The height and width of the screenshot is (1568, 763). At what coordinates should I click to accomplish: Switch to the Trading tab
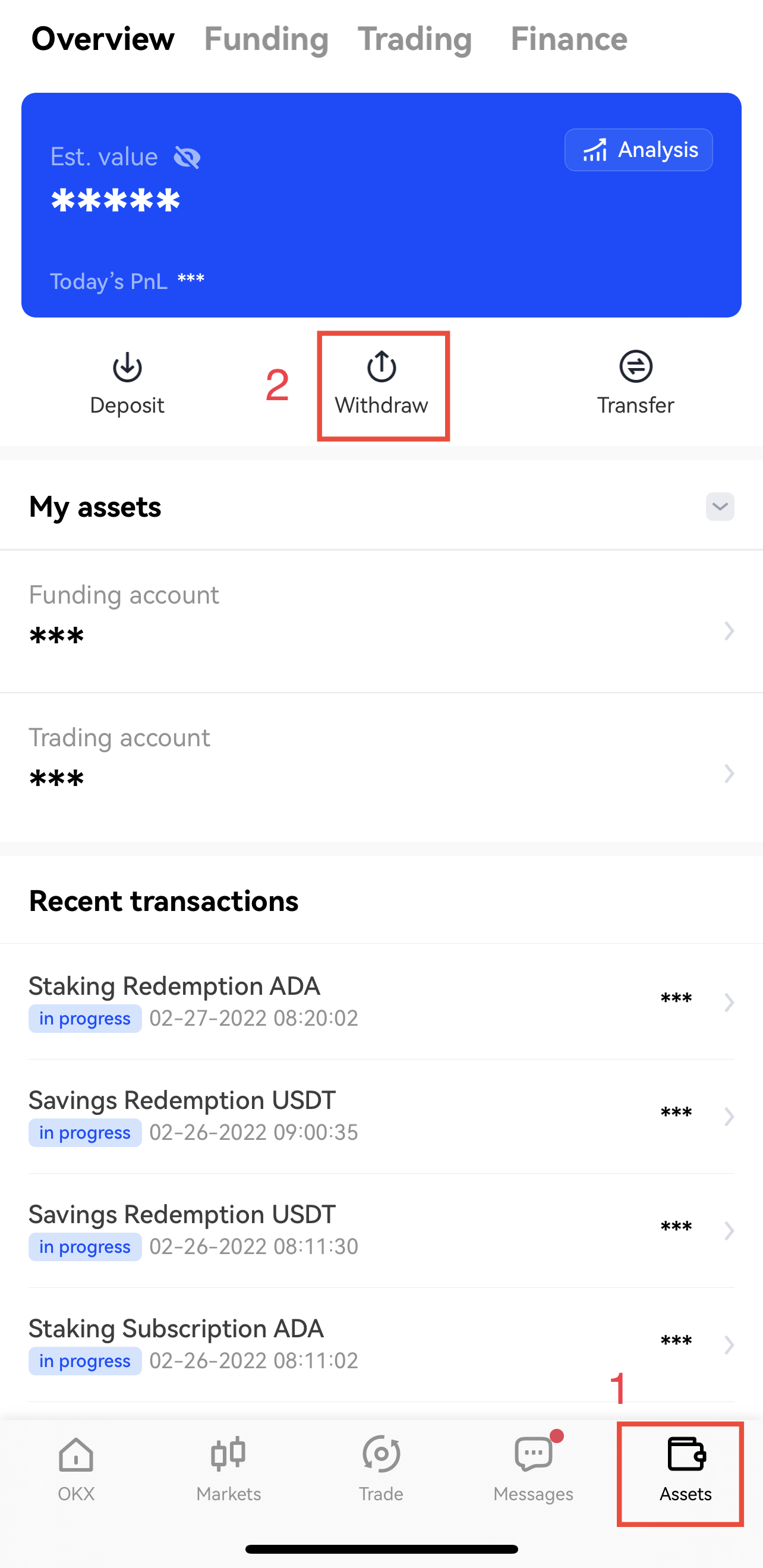[x=415, y=40]
